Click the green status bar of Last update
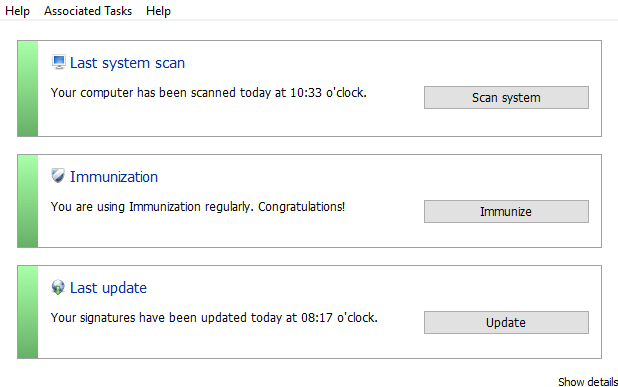 [x=28, y=312]
